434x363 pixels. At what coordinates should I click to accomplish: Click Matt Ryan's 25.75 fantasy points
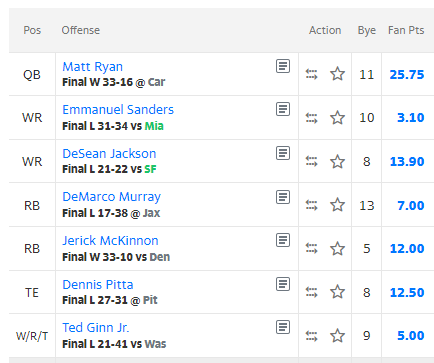tap(407, 75)
